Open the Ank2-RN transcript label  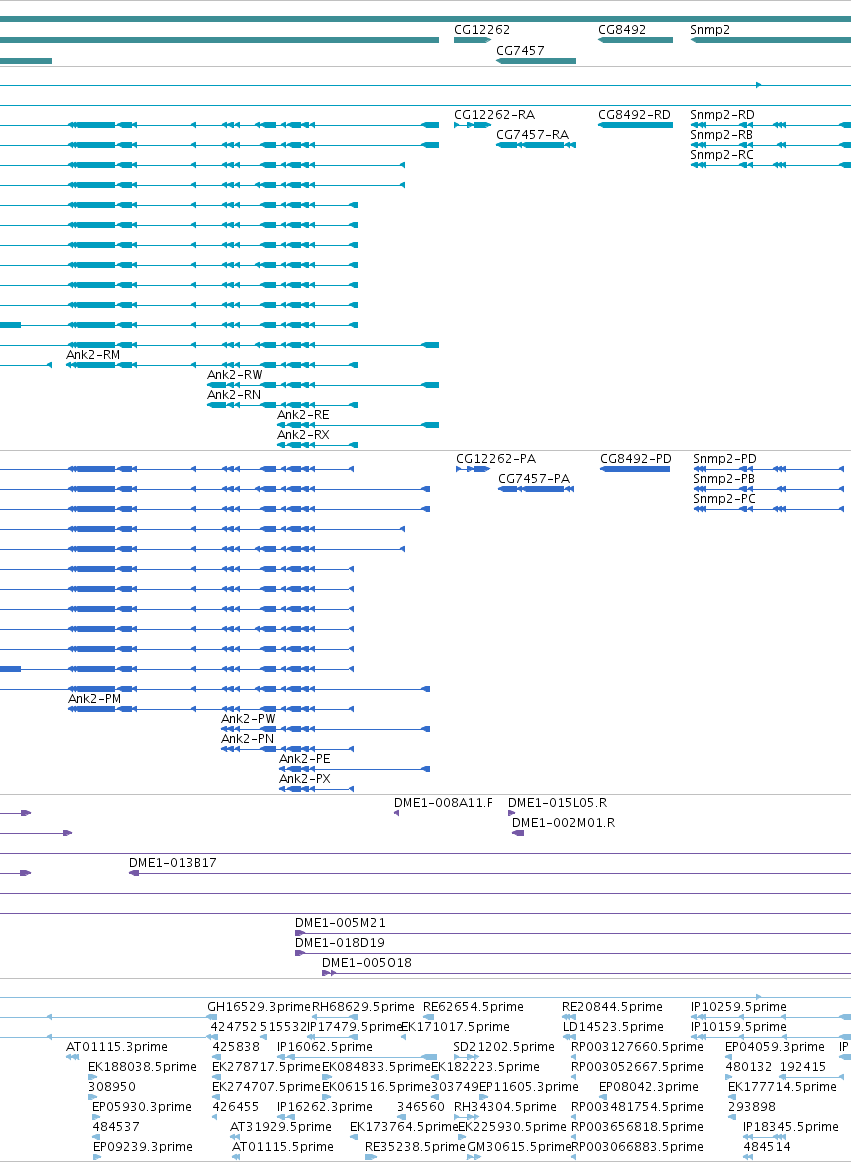click(234, 395)
